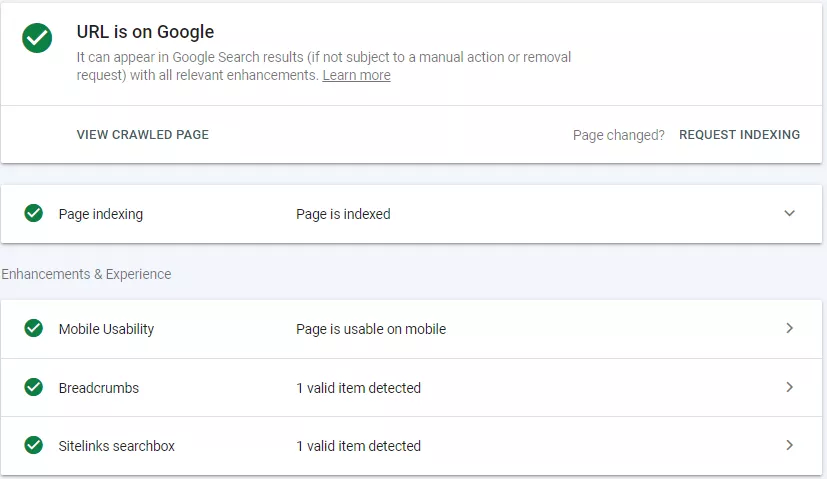Click the Request Indexing button

pos(739,135)
